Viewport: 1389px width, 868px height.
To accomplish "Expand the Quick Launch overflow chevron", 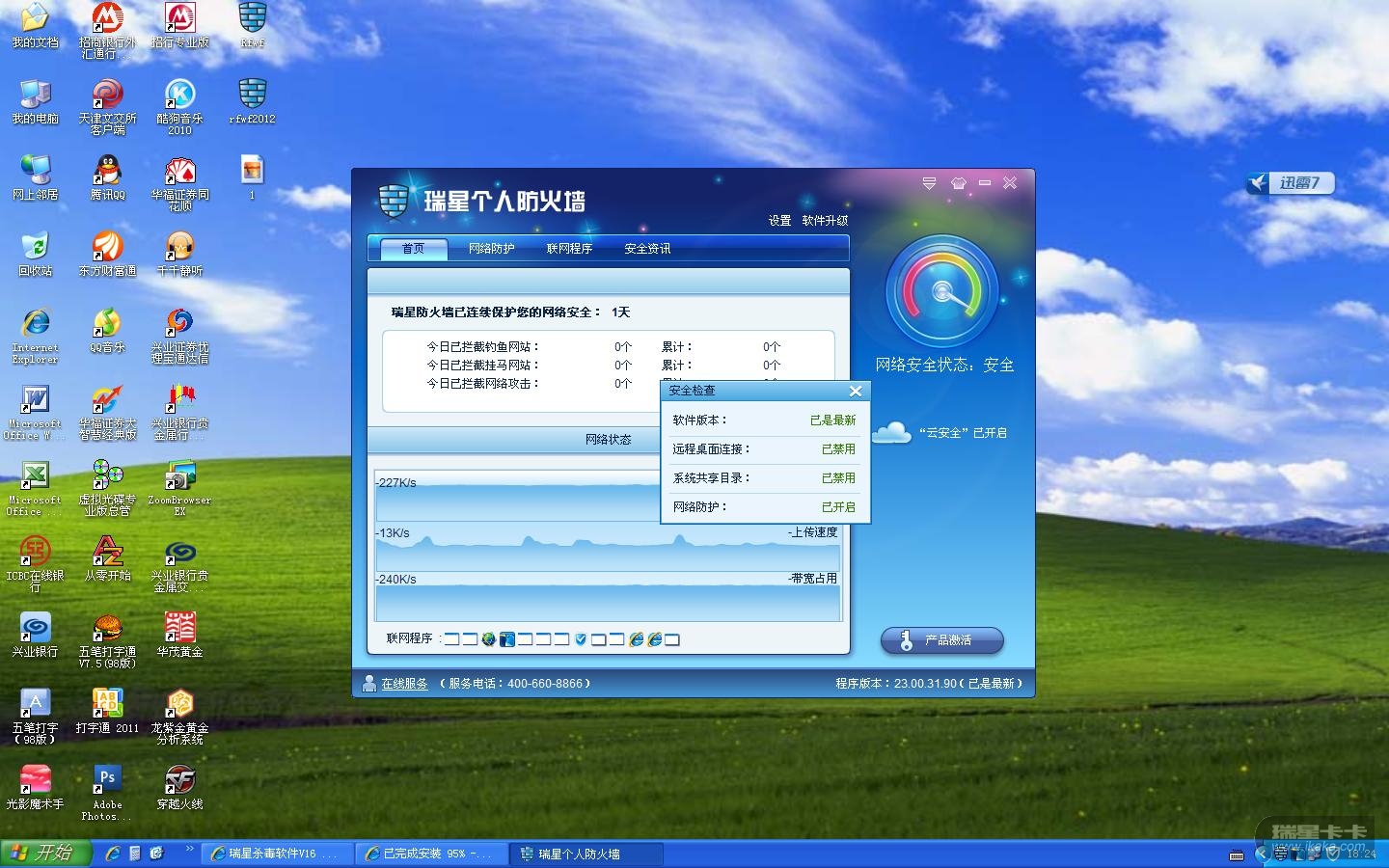I will coord(189,850).
